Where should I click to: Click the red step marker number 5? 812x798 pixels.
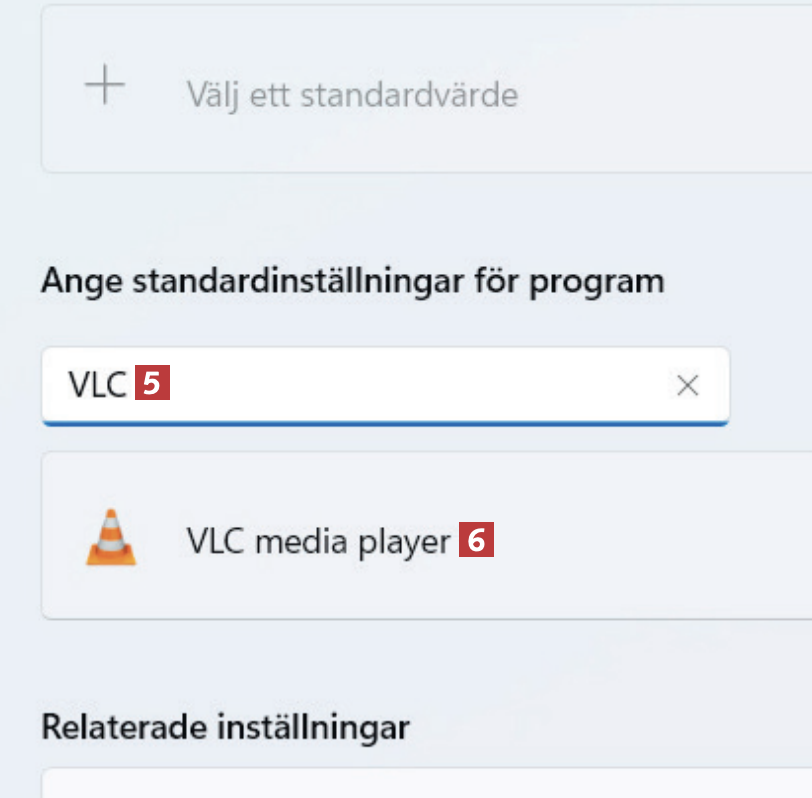point(154,385)
